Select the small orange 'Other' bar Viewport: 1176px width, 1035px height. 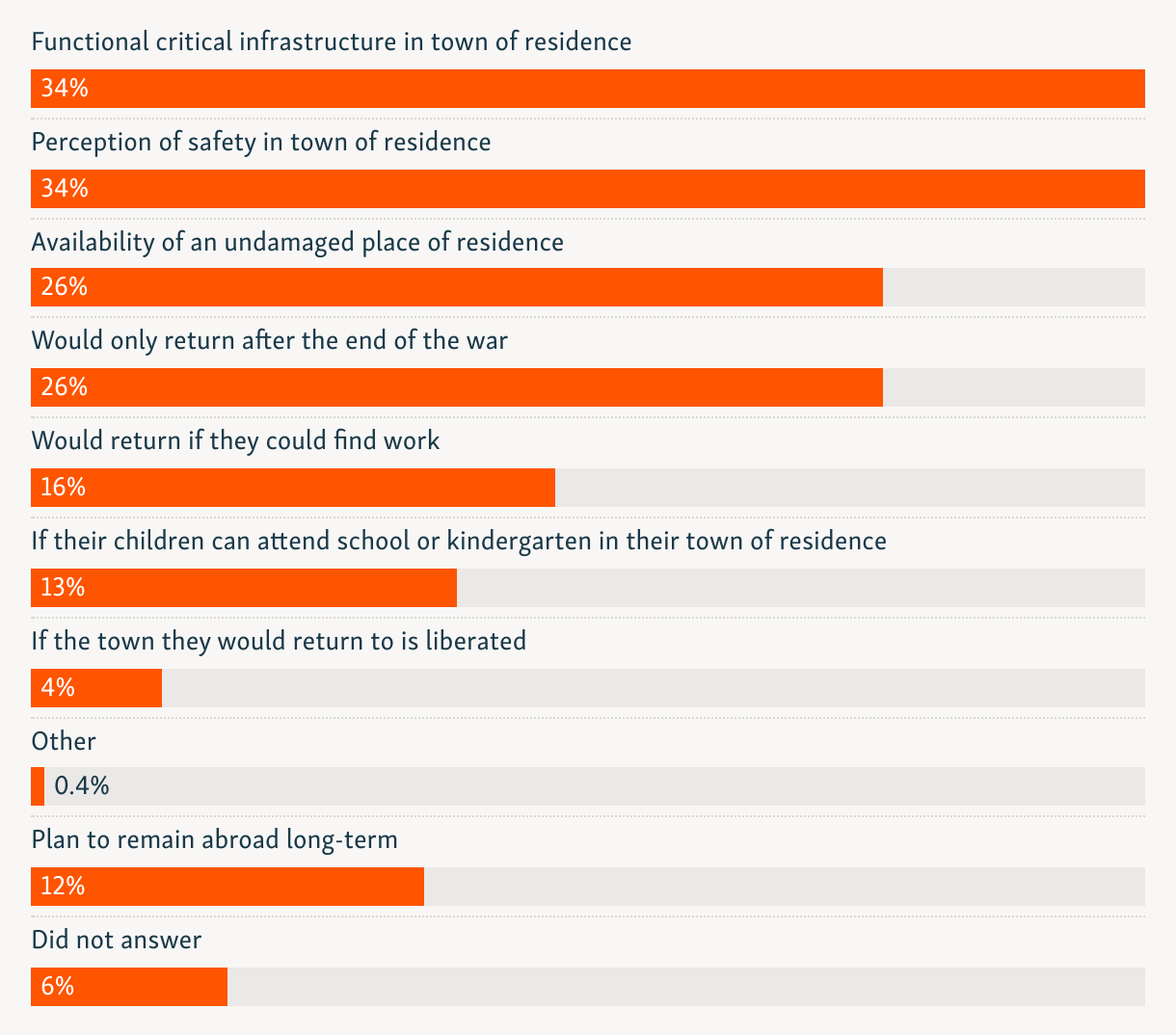(x=38, y=786)
